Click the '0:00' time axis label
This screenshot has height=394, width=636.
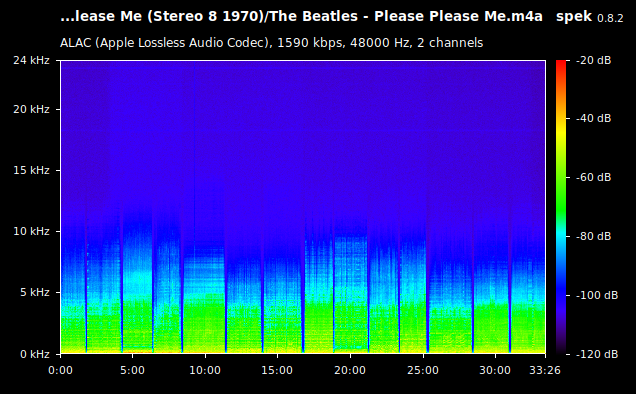tap(60, 370)
